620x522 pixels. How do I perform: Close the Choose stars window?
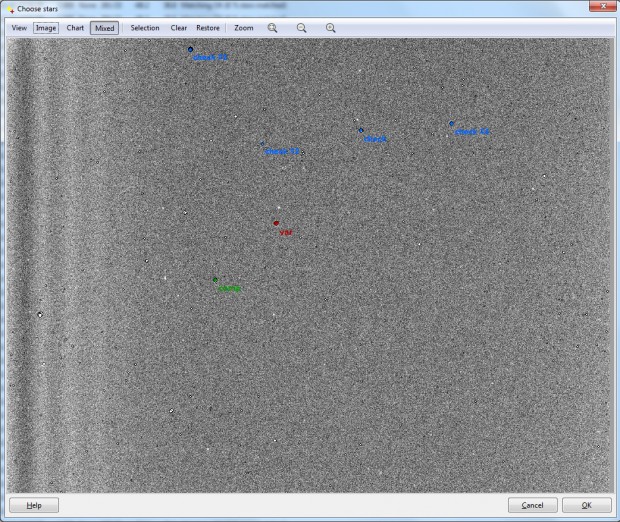click(603, 6)
